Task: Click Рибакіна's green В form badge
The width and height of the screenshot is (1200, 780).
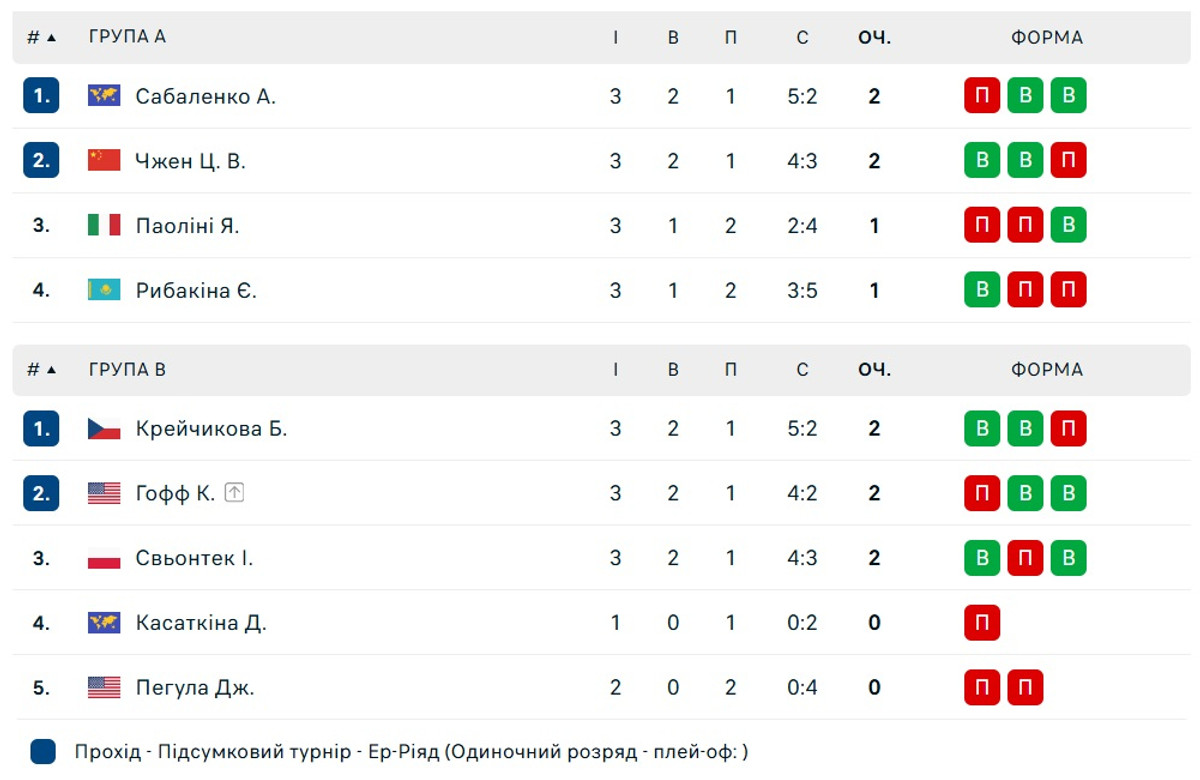Action: click(982, 290)
